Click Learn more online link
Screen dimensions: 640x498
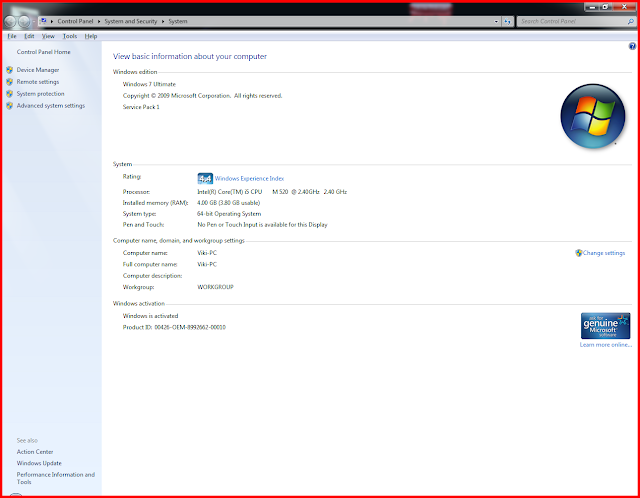pyautogui.click(x=606, y=345)
